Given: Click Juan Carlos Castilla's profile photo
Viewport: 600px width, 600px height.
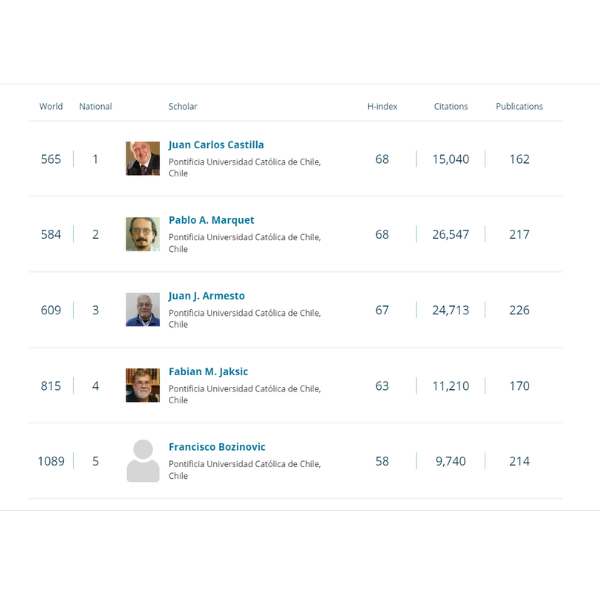Looking at the screenshot, I should [143, 158].
